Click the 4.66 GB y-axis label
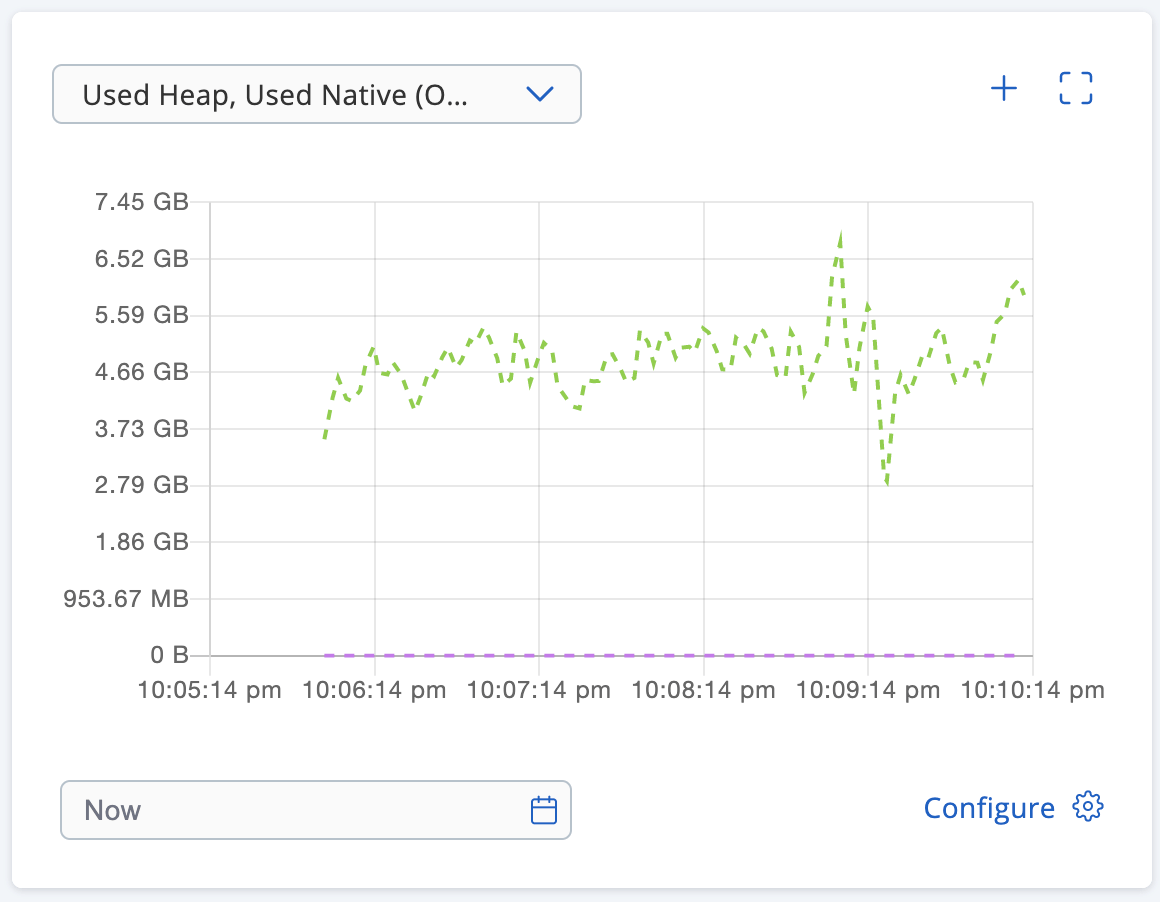Screen dimensions: 1160x902 click(141, 372)
